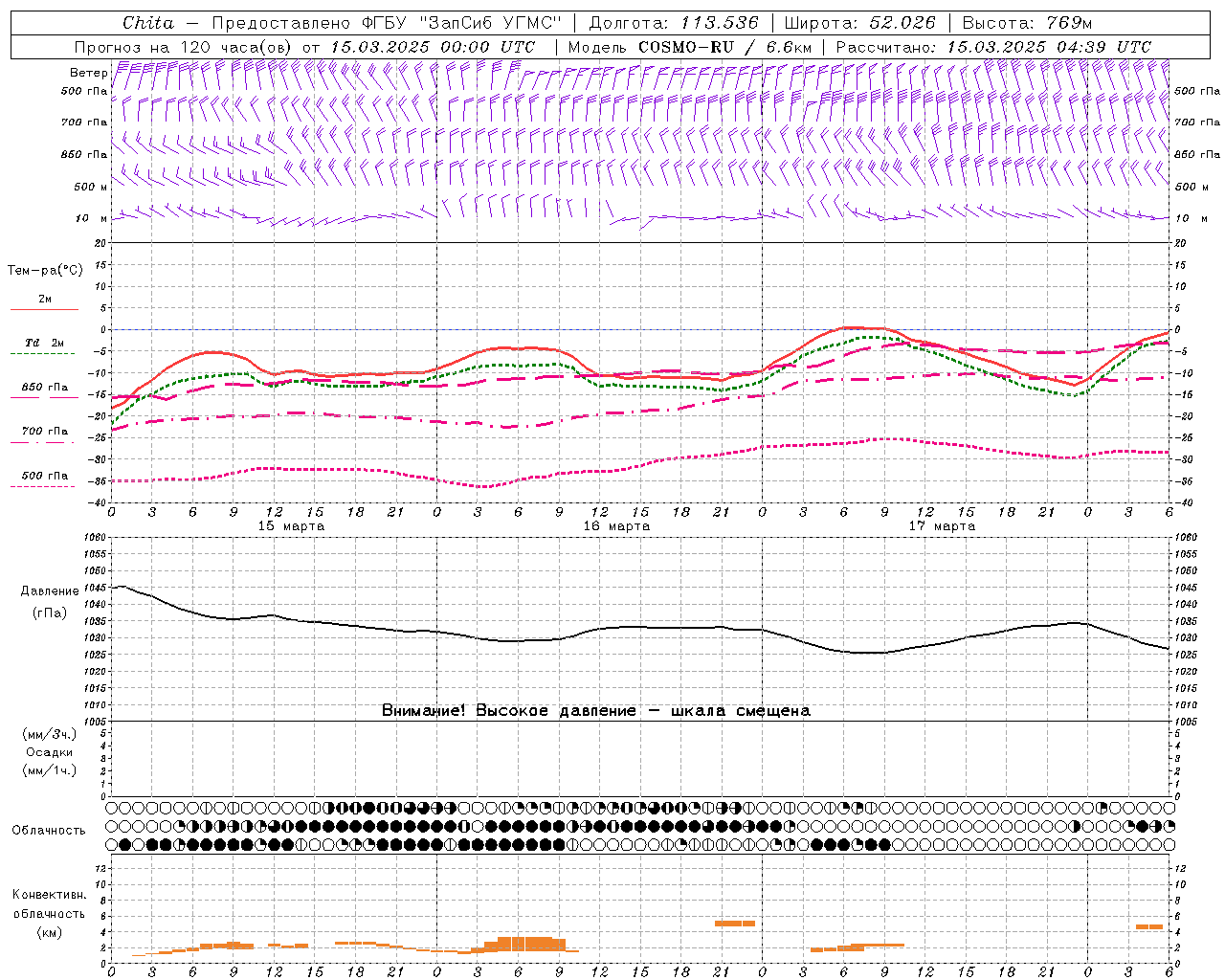This screenshot has width=1225, height=980.
Task: Click the 850 гПа temperature legend line sample
Action: [44, 397]
